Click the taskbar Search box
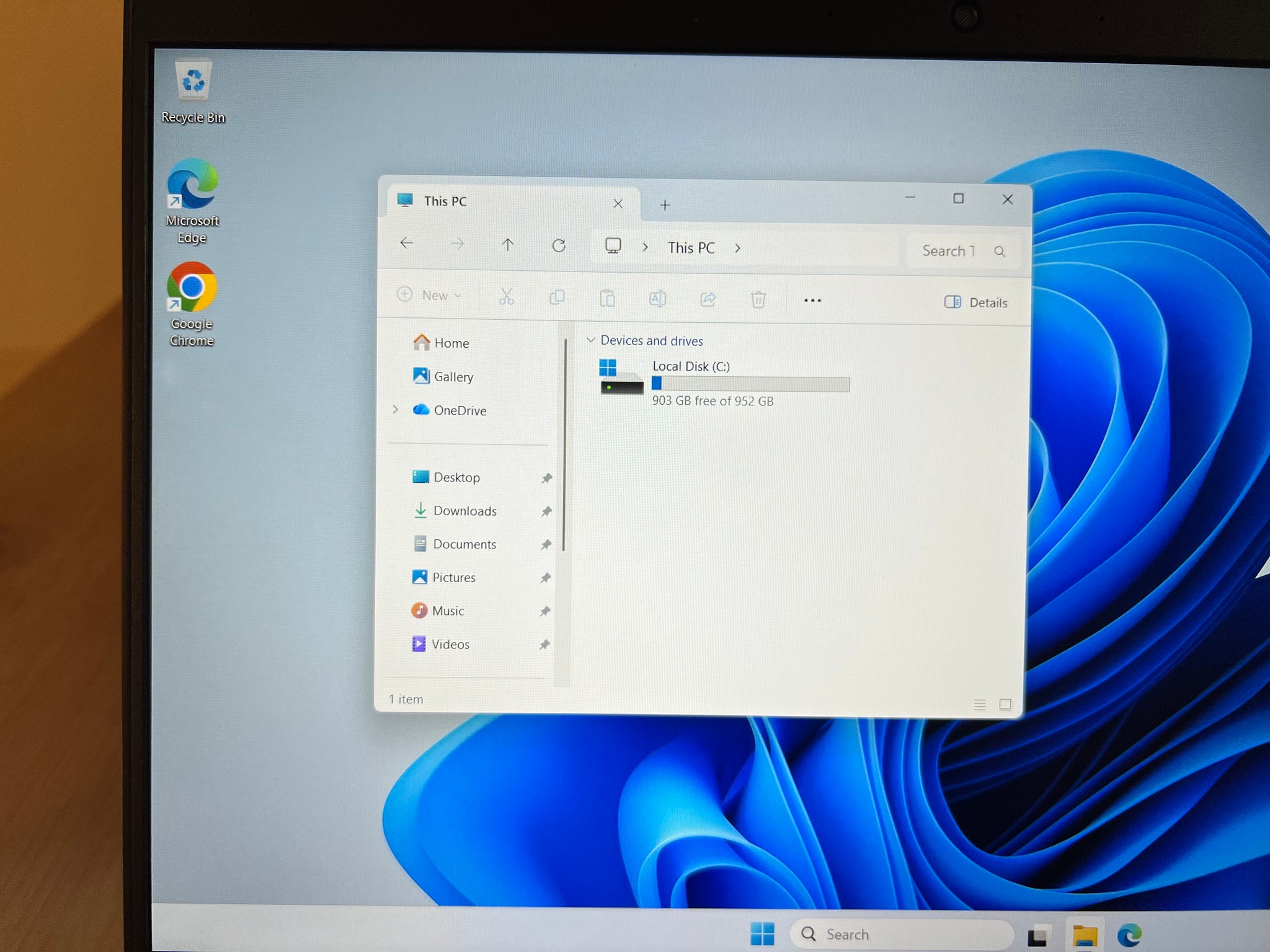This screenshot has height=952, width=1270. 902,934
